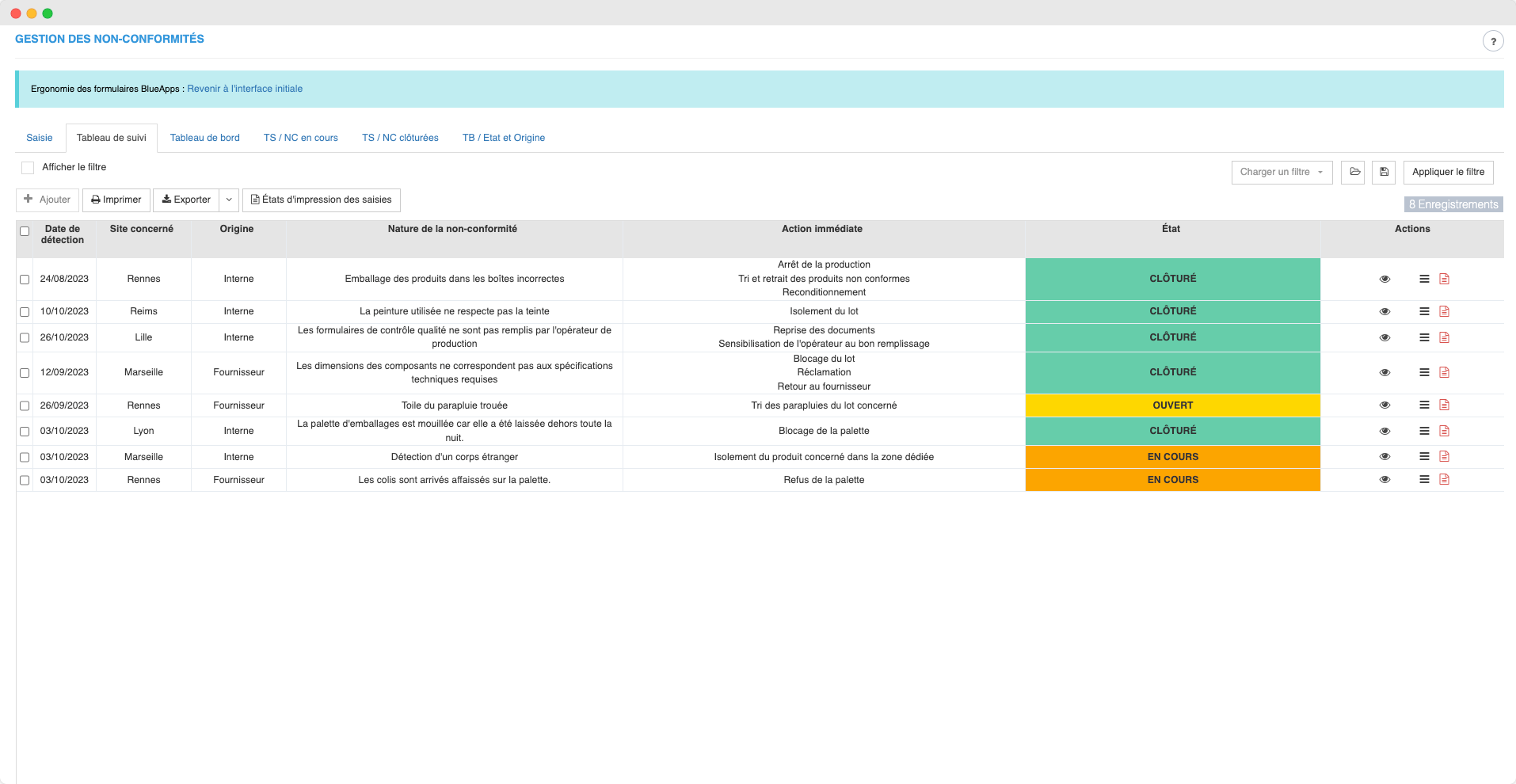Viewport: 1516px width, 784px height.
Task: Open menu icon for Lyon row
Action: tap(1424, 431)
